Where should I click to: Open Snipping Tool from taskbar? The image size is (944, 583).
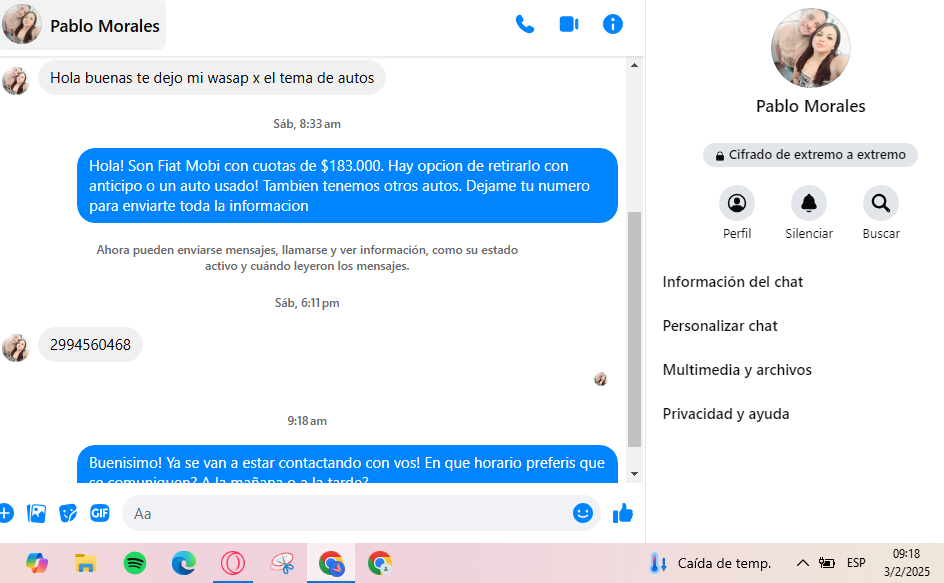282,563
